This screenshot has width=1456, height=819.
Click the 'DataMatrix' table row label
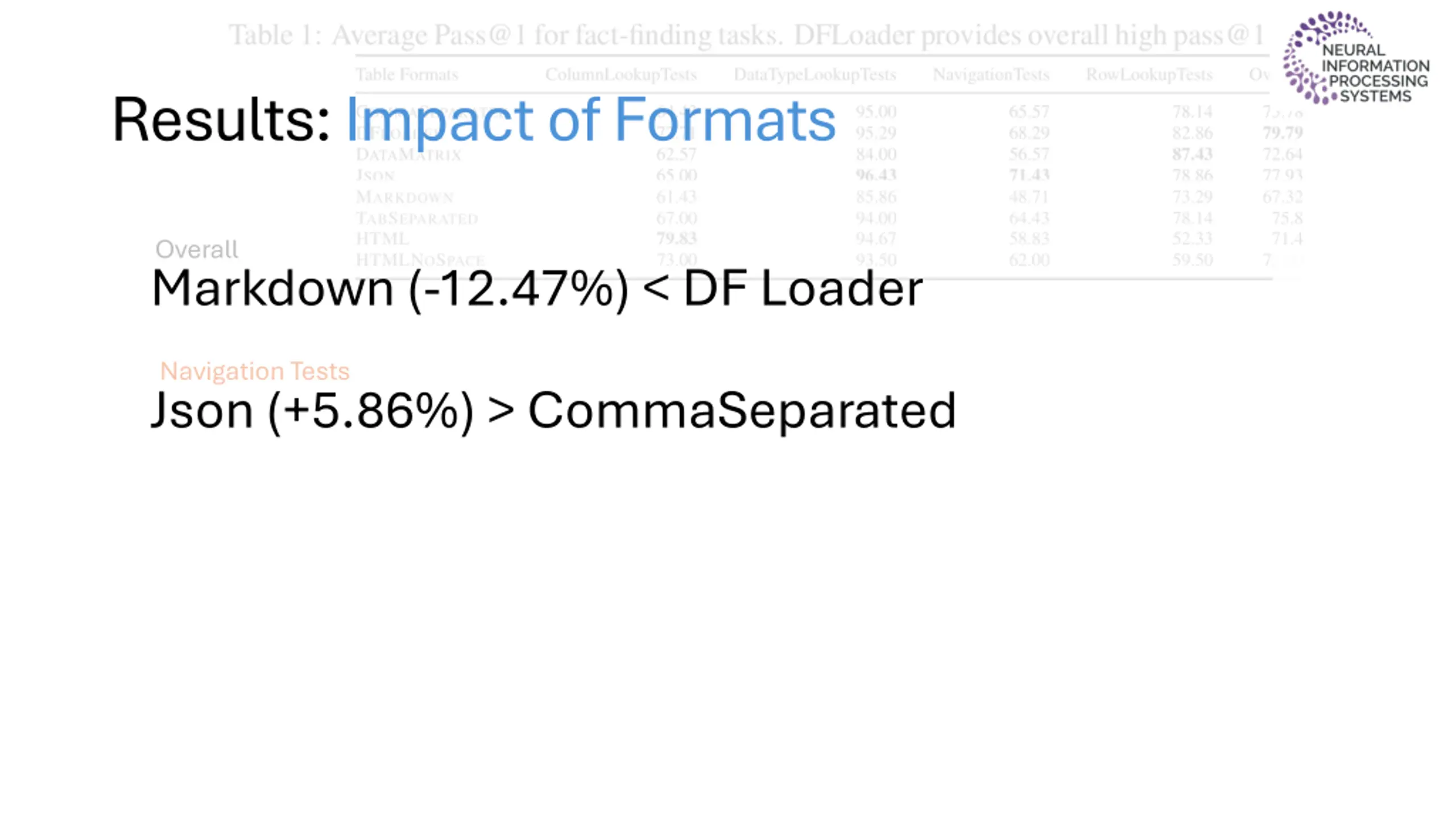tap(408, 154)
